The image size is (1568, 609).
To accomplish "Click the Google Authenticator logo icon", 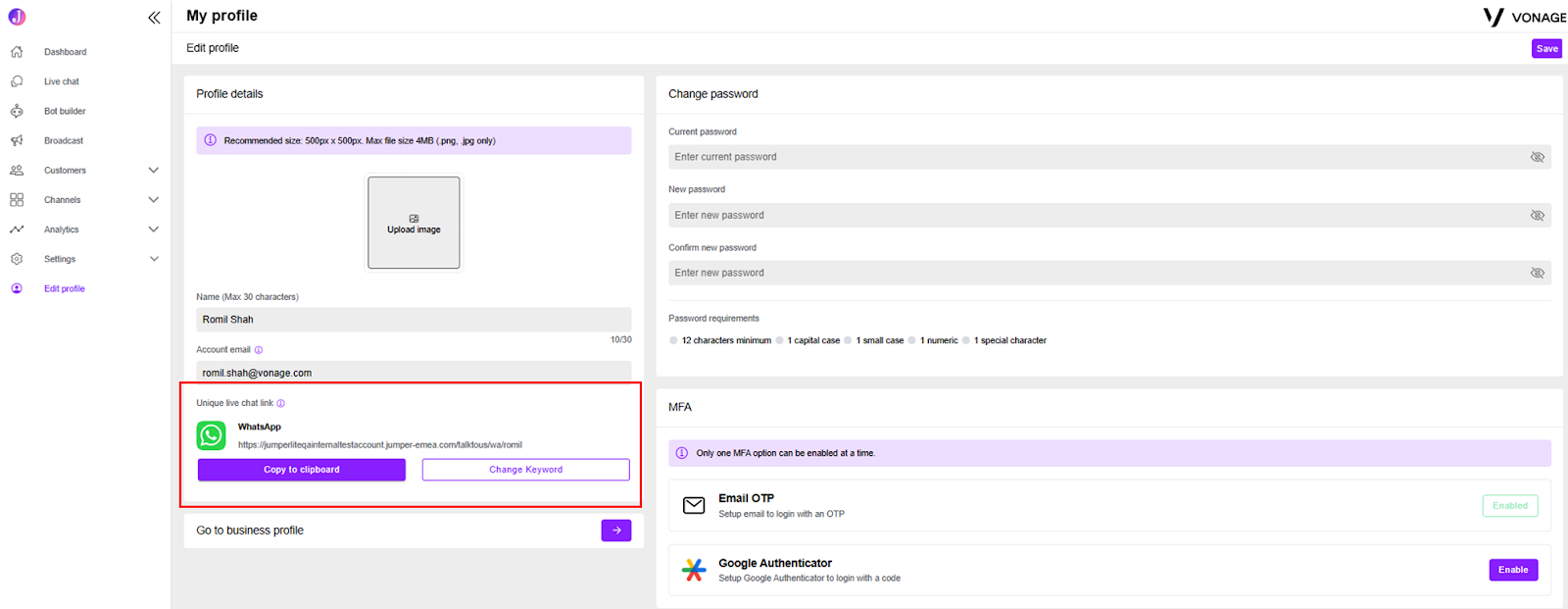I will [694, 570].
